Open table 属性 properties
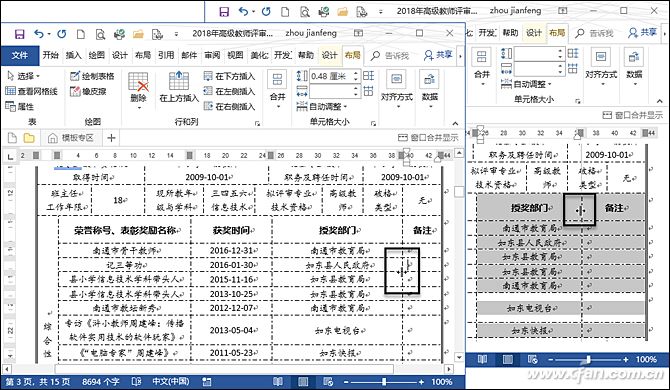 (20, 106)
